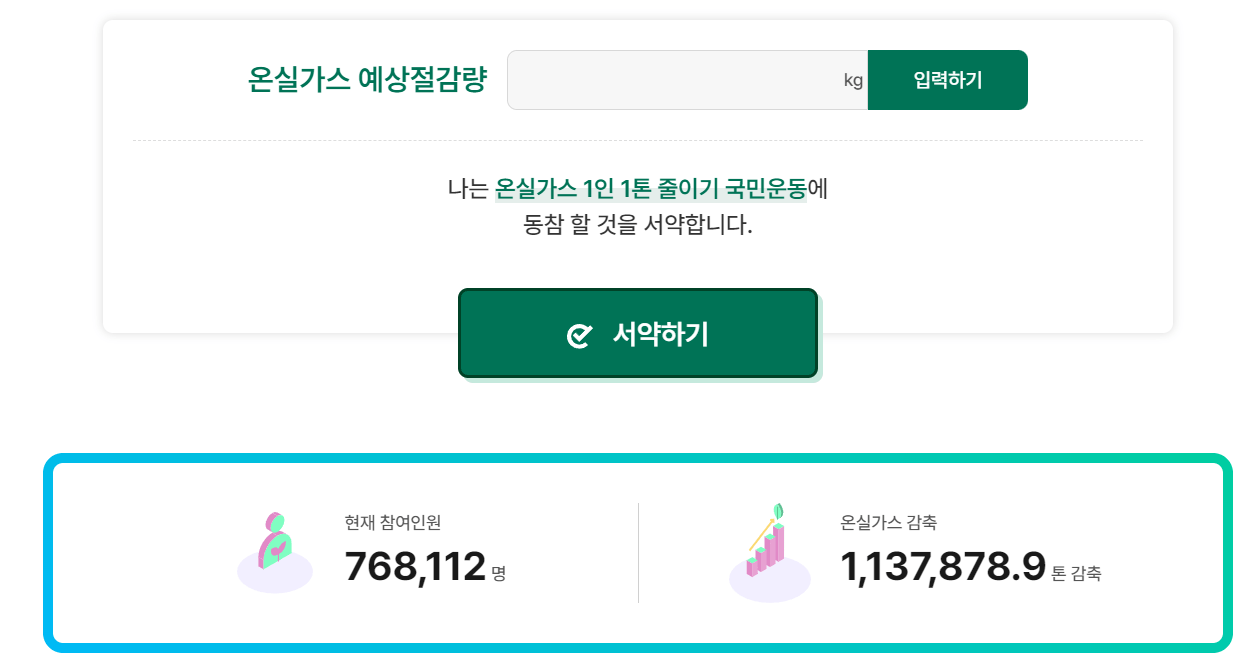This screenshot has height=665, width=1257.
Task: Click the 온실가스 예상절감량 input field
Action: pyautogui.click(x=680, y=80)
